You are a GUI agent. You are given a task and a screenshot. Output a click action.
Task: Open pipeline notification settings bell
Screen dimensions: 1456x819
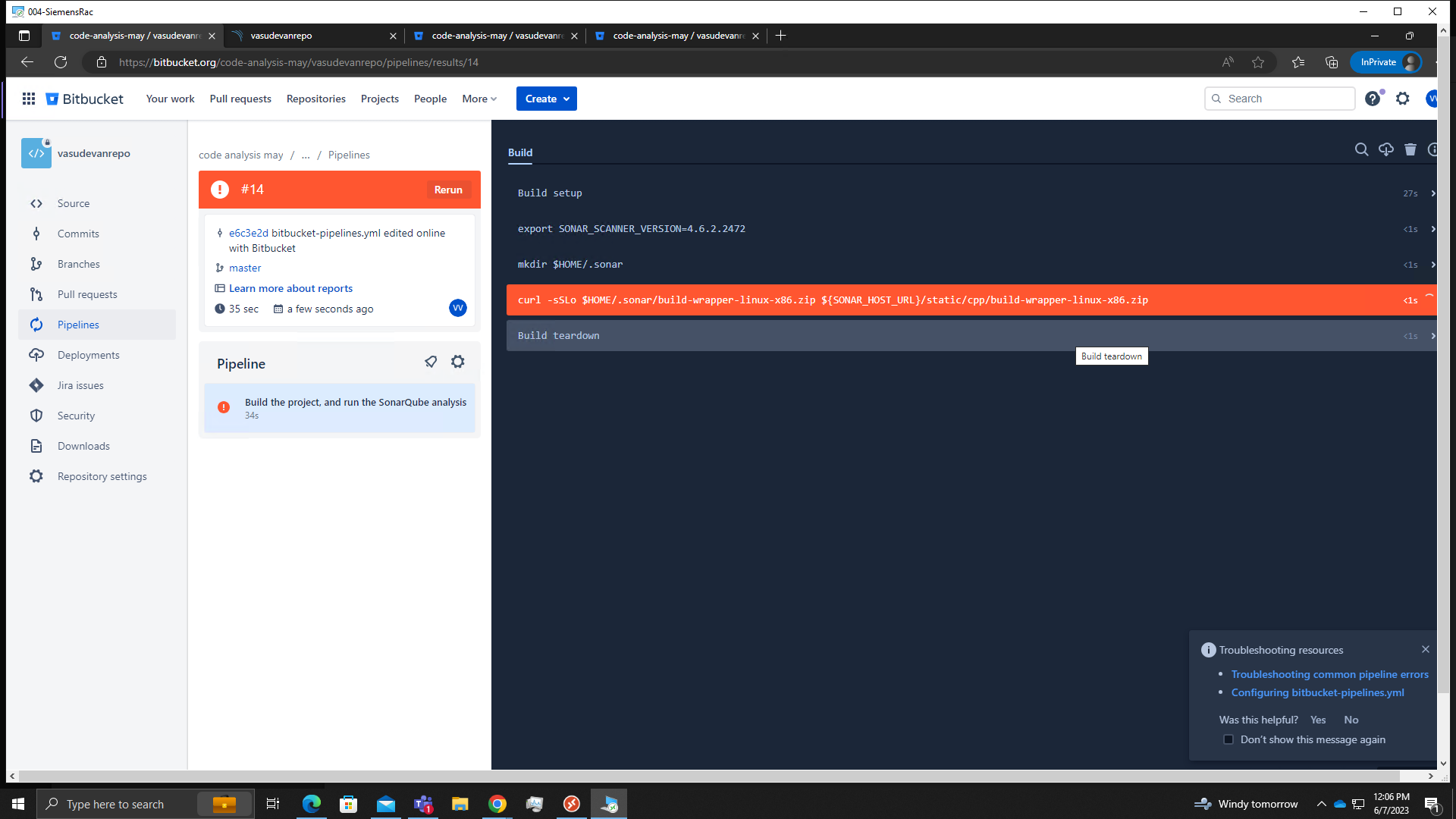click(431, 362)
